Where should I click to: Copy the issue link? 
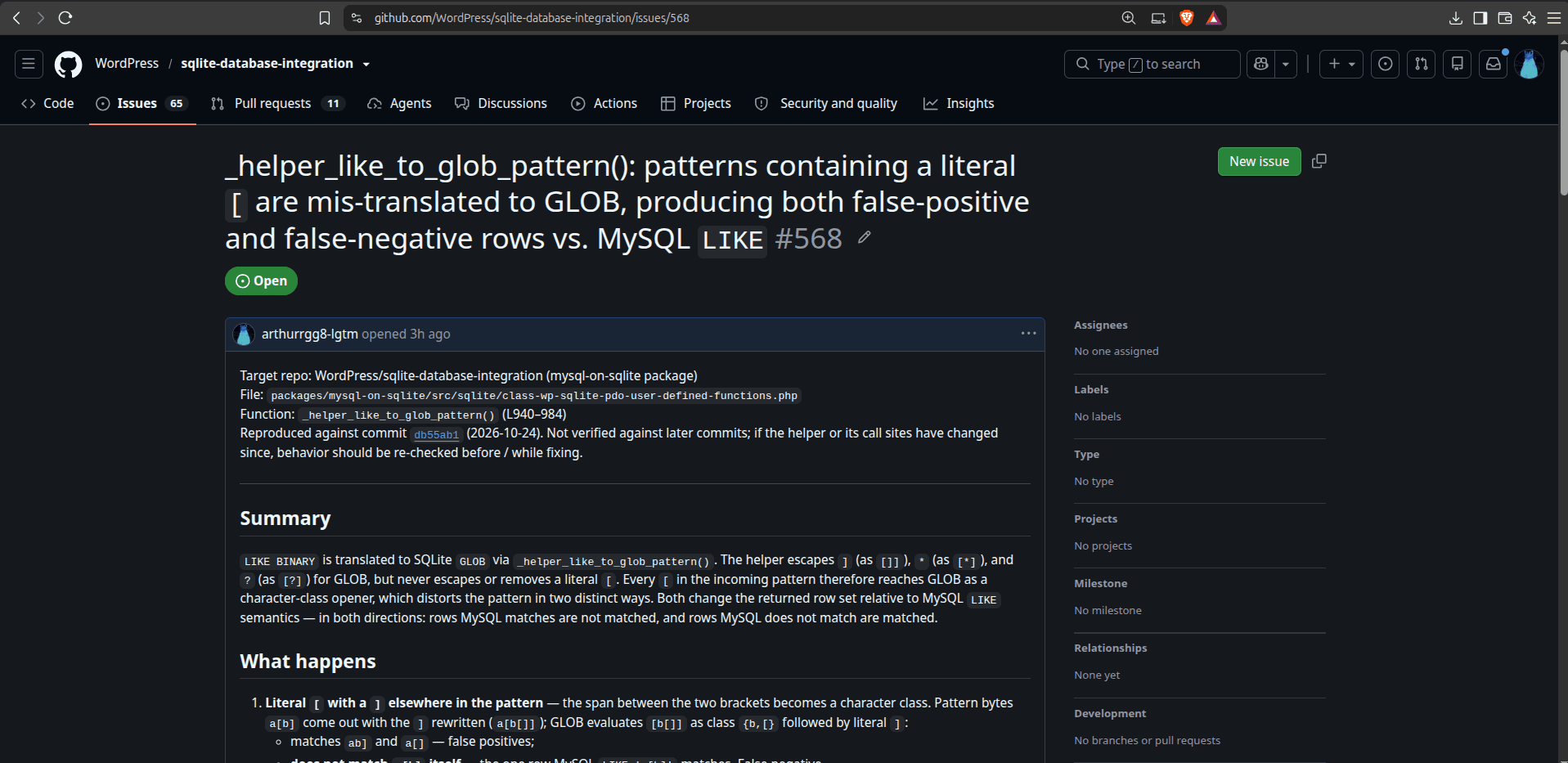click(x=1319, y=161)
